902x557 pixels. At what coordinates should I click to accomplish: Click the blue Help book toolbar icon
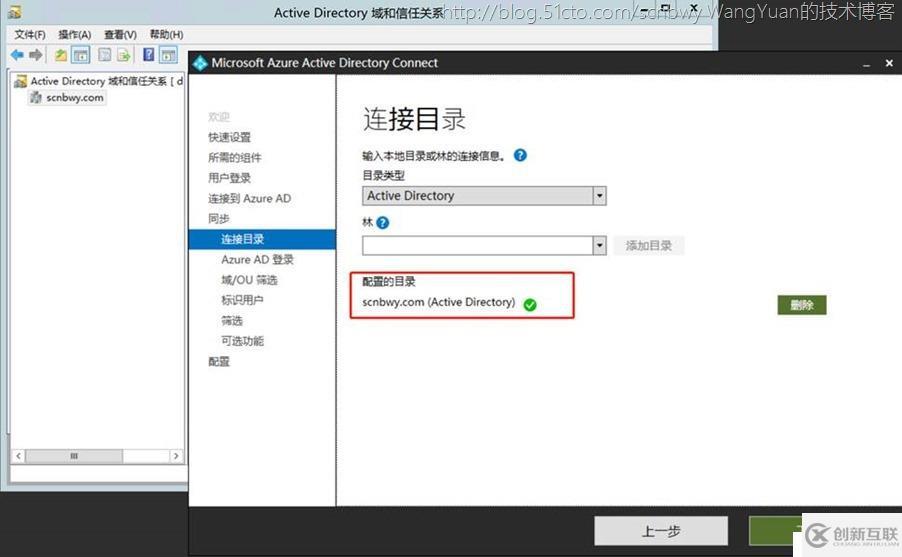(149, 55)
